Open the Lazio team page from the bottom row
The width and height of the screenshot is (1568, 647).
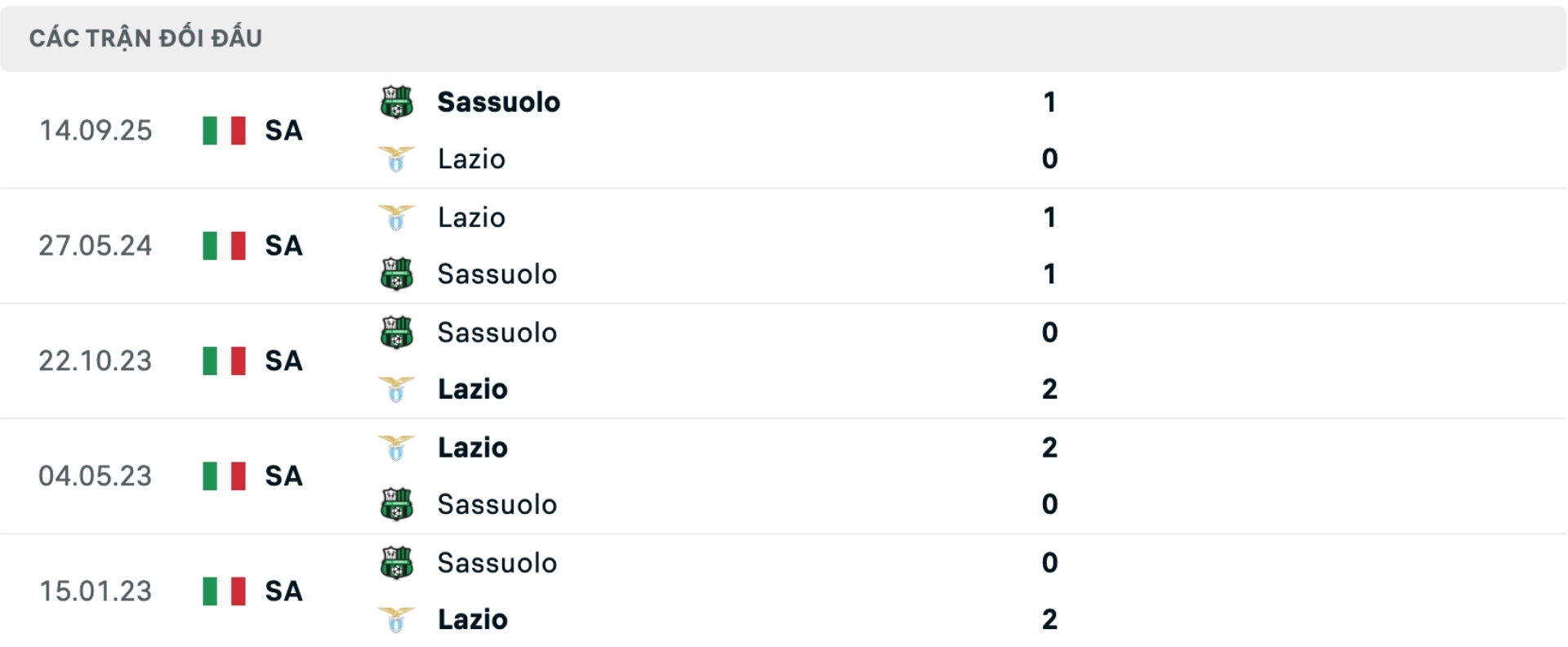pos(471,619)
